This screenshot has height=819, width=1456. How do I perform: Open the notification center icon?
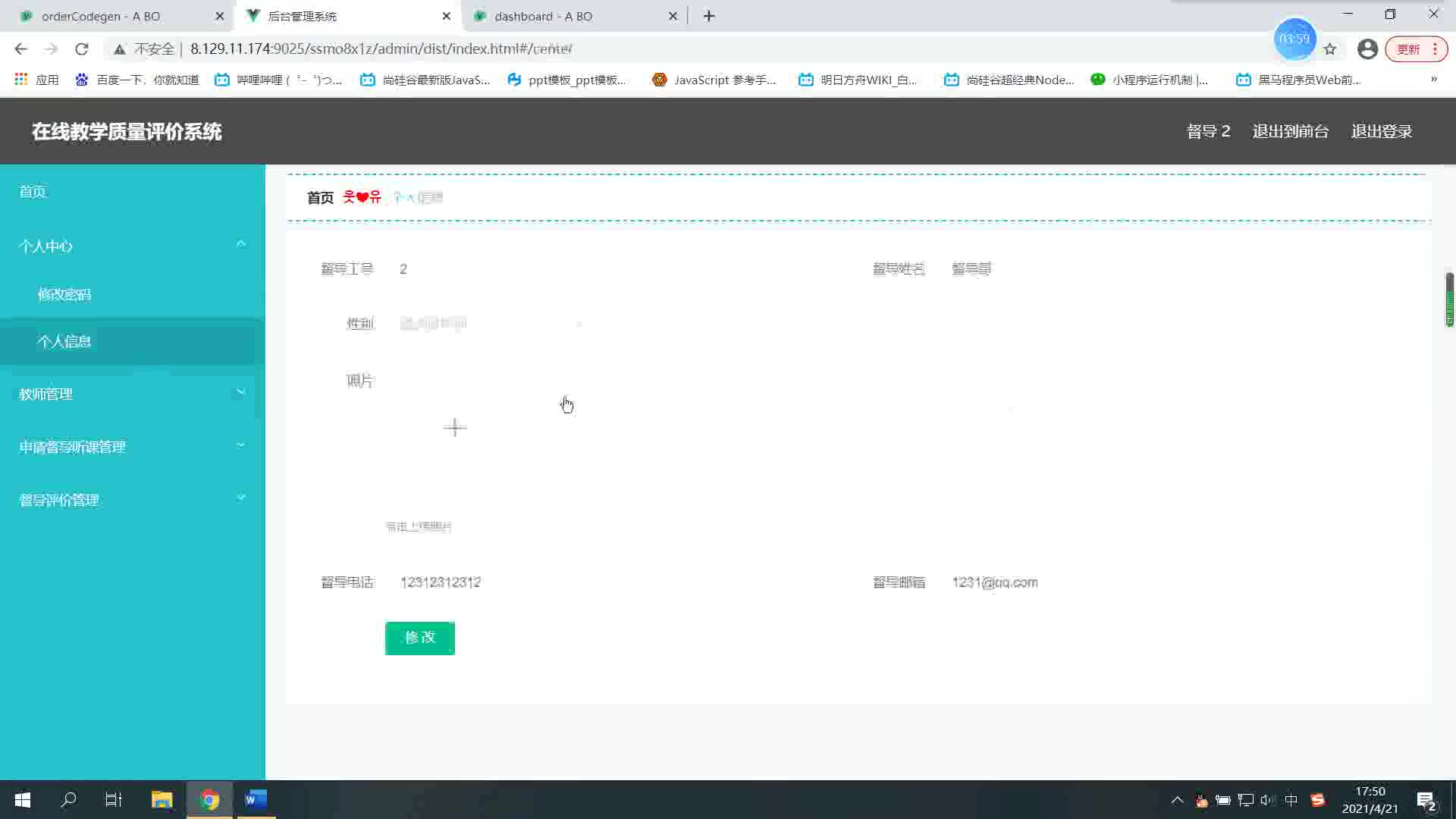(1426, 800)
